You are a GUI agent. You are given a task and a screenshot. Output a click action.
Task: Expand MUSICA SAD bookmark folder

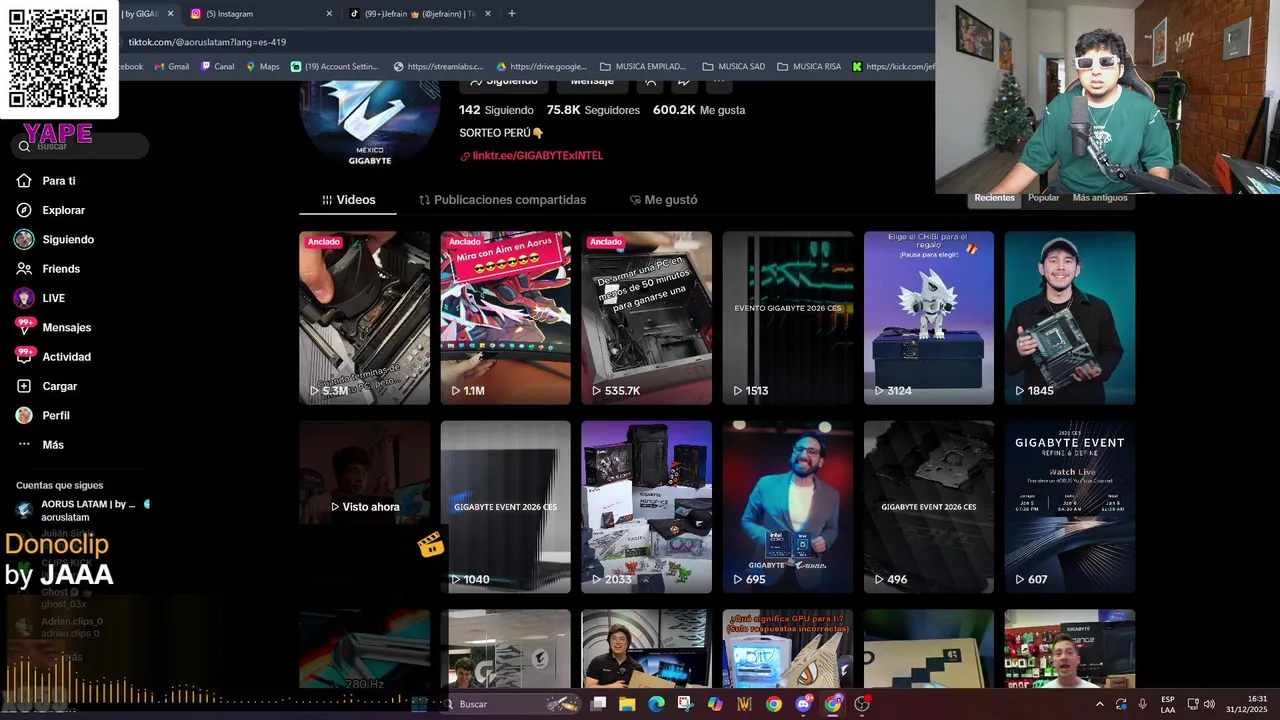(734, 67)
